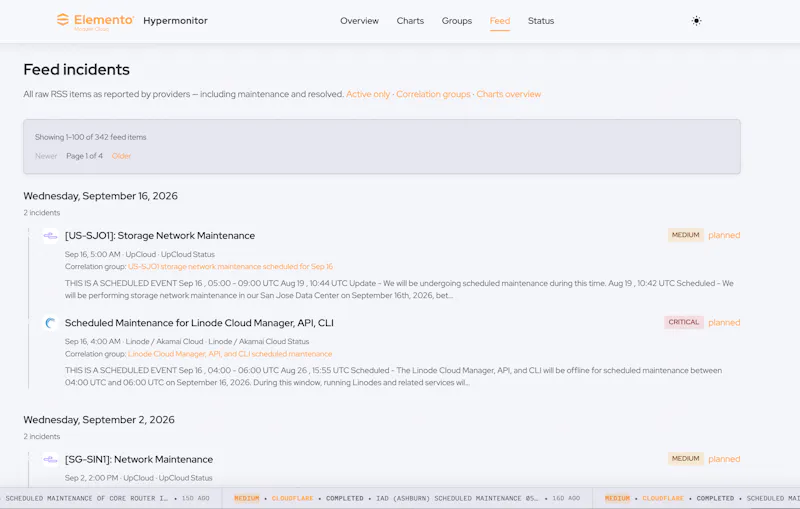
Task: Click the CRITICAL badge on Linode incident
Action: (x=684, y=322)
